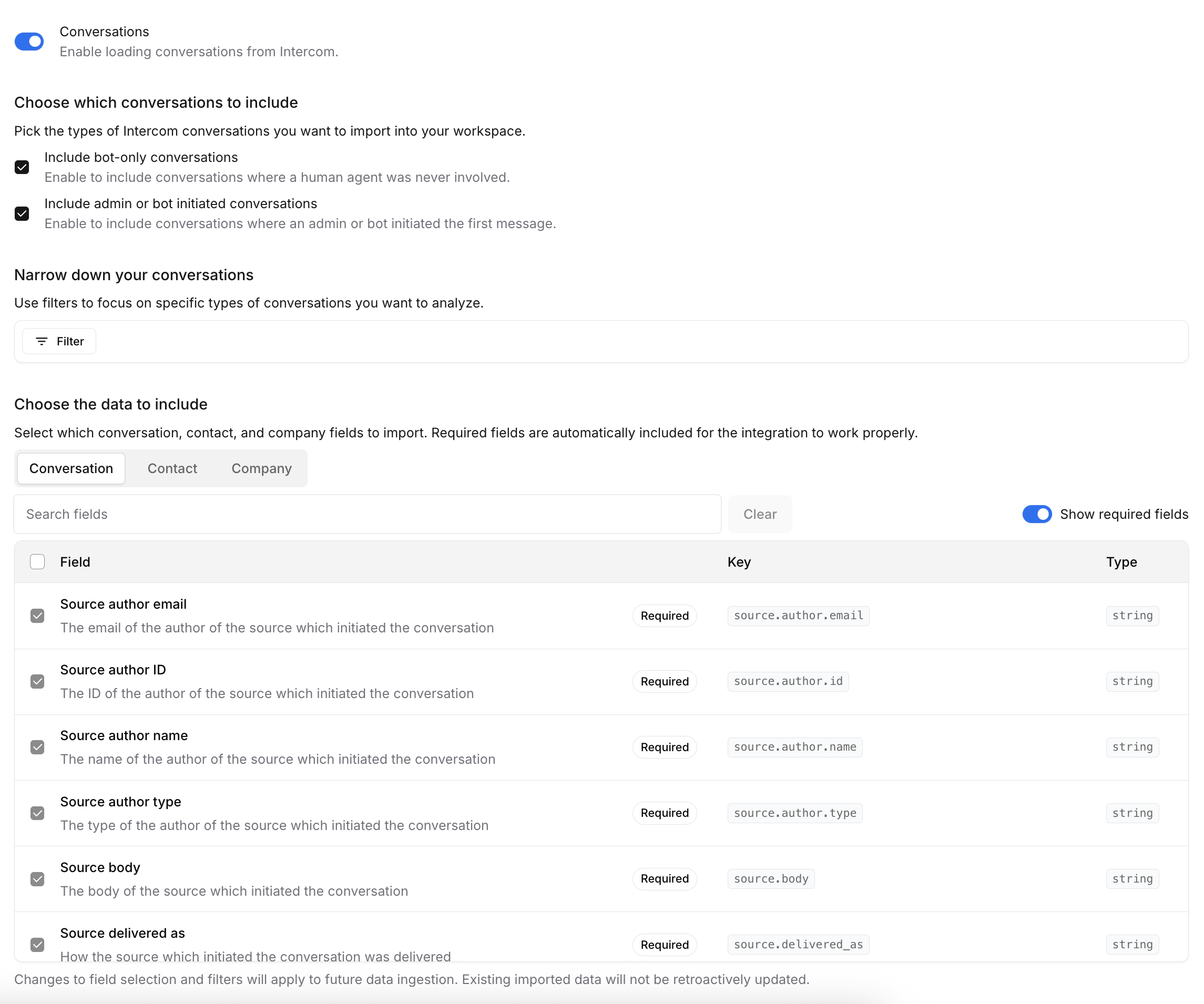
Task: Click source.author.type key value
Action: tap(794, 813)
